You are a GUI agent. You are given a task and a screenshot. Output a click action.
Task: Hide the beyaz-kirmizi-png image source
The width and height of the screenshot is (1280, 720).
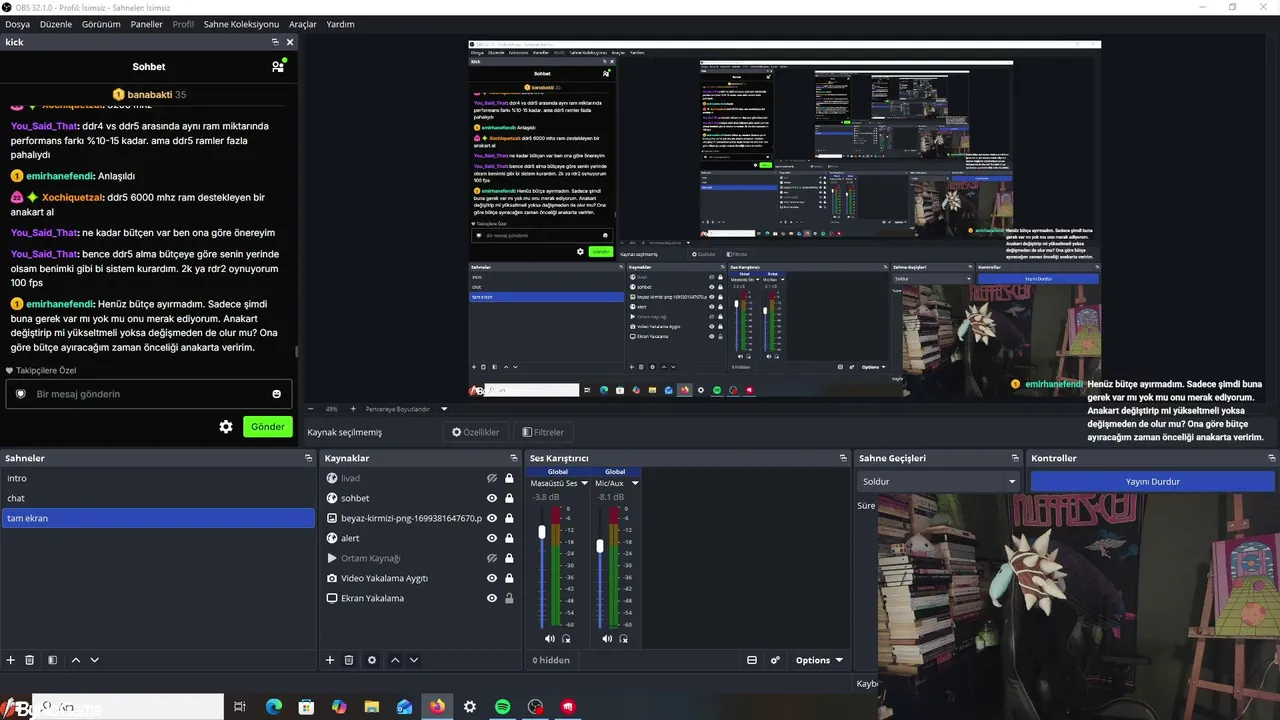(x=492, y=518)
